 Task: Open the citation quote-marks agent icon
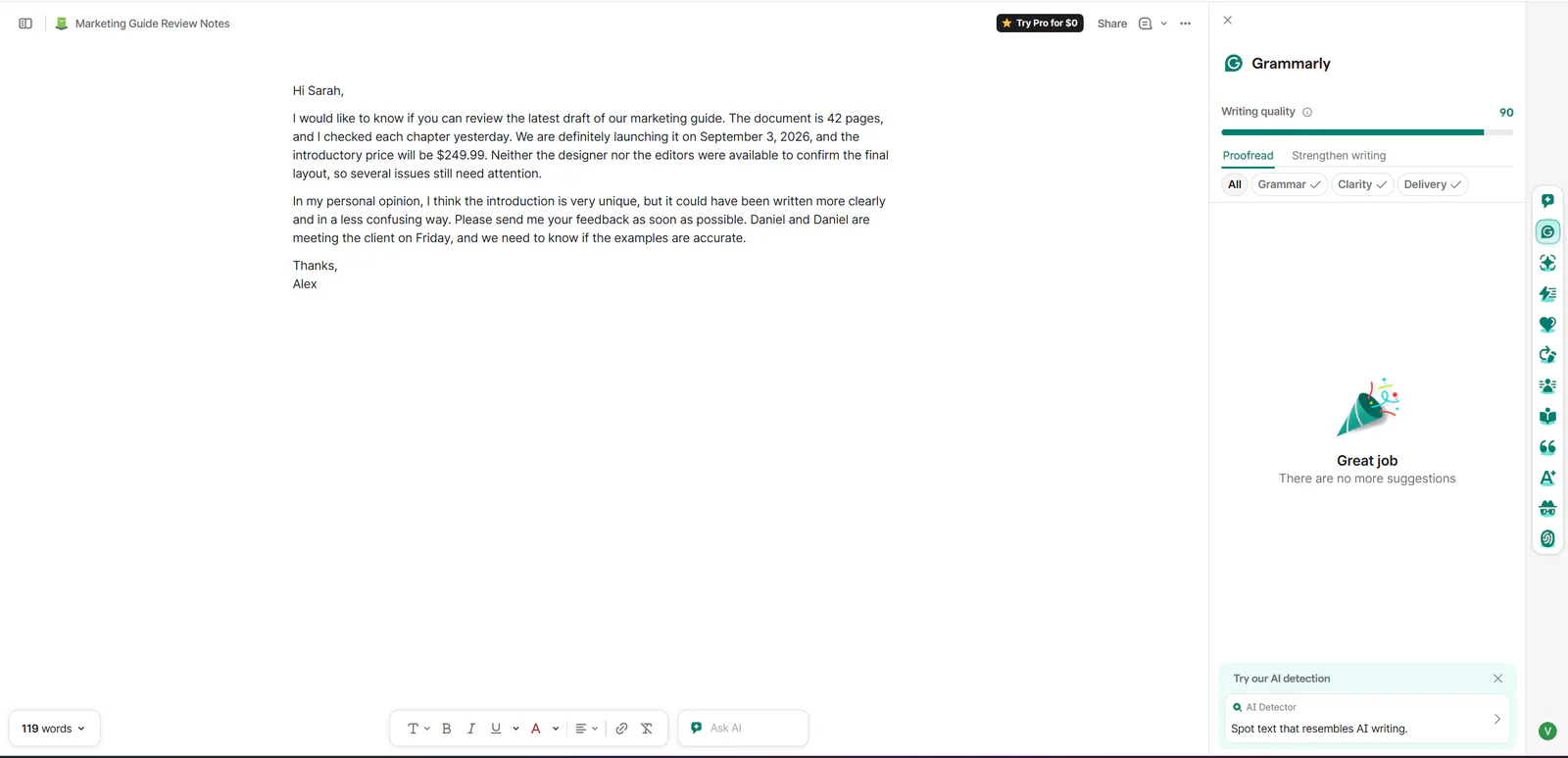(x=1547, y=447)
